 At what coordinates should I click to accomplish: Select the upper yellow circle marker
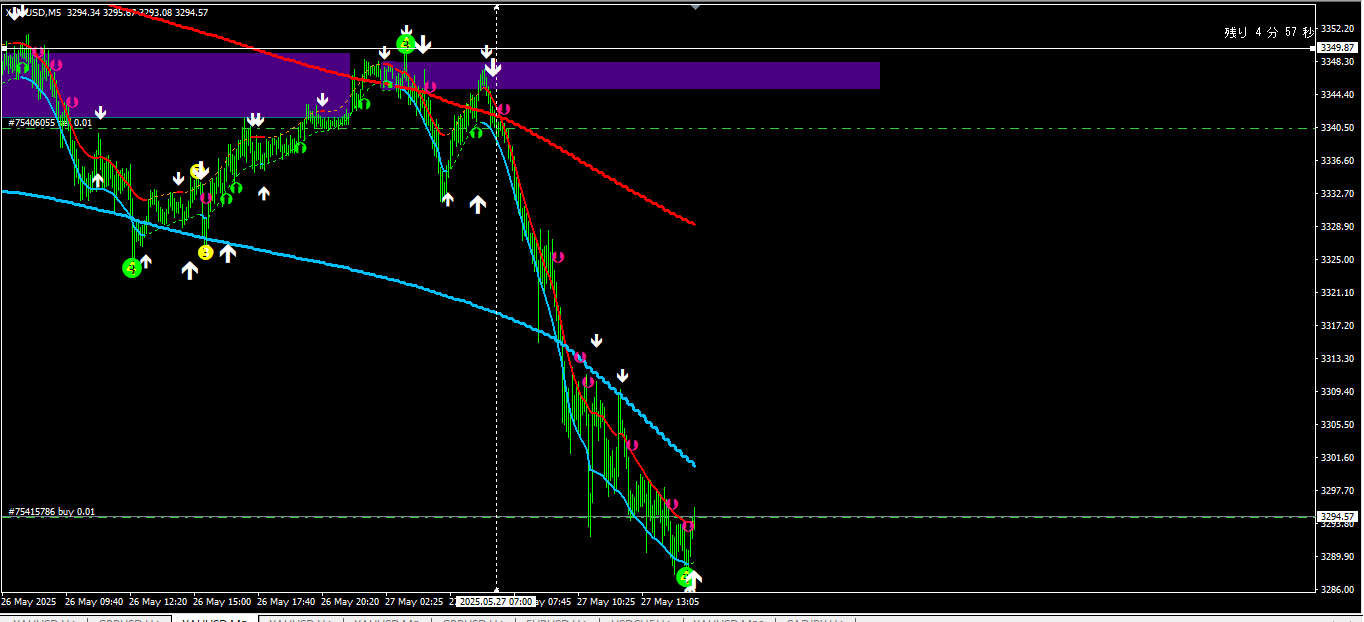pyautogui.click(x=197, y=171)
